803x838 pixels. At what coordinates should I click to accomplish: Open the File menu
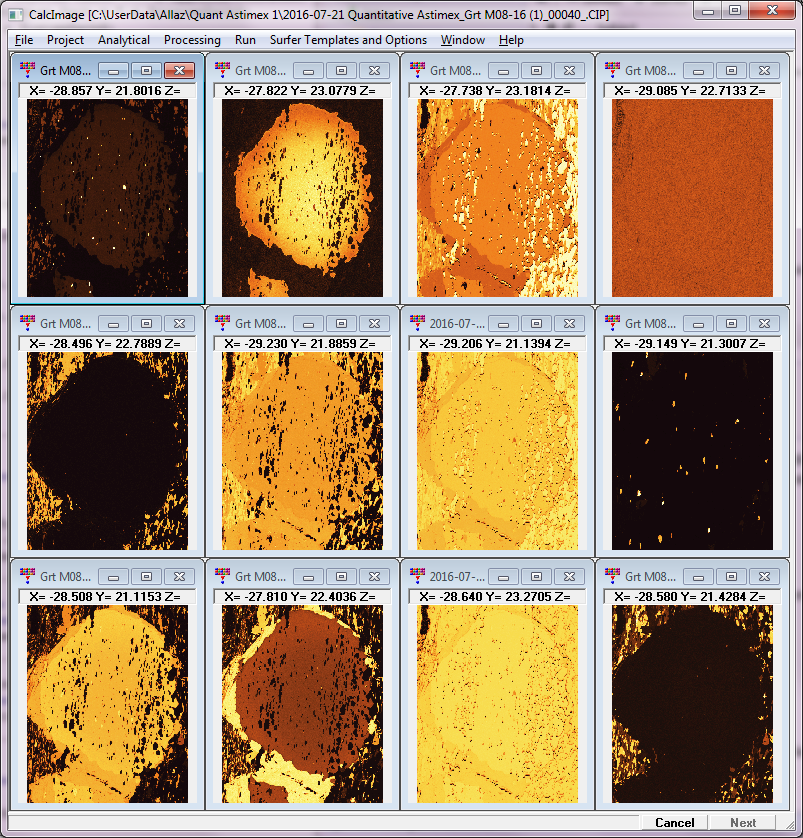click(24, 40)
